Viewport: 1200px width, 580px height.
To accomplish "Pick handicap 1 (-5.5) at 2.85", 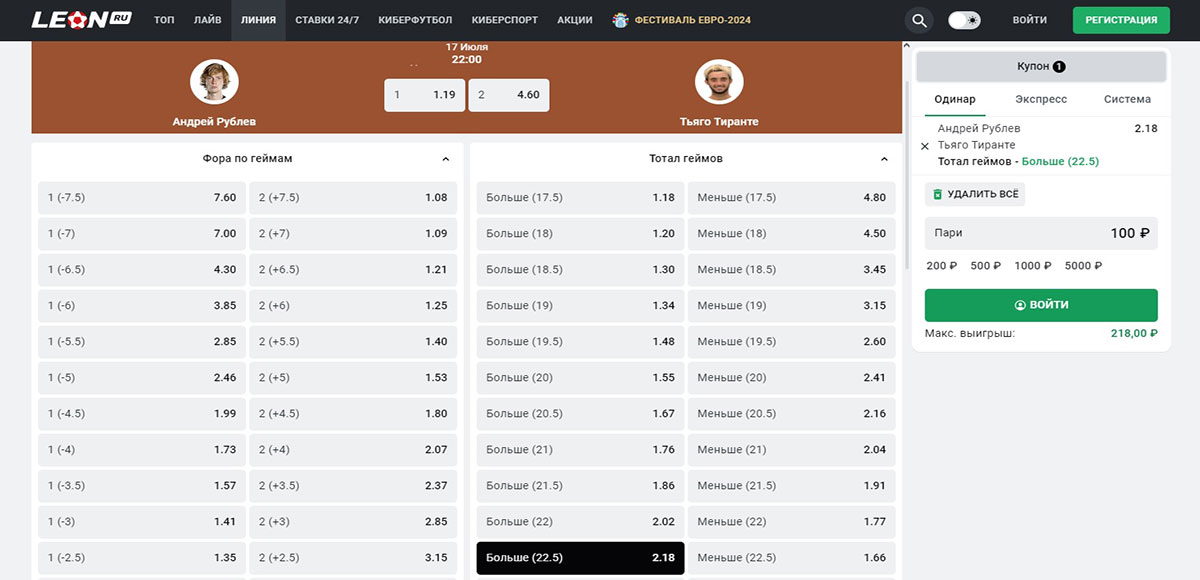I will click(142, 342).
